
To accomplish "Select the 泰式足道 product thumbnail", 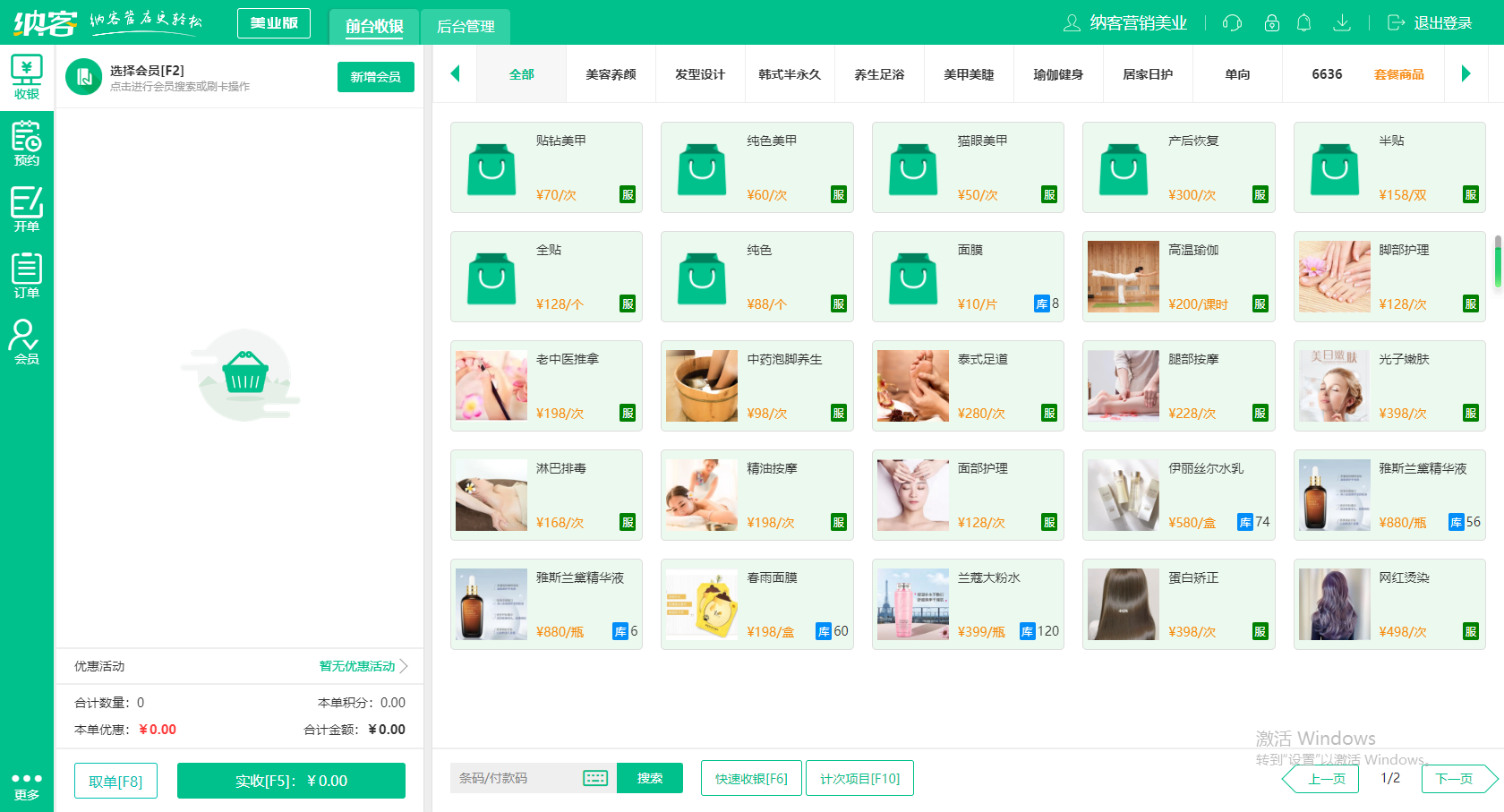I will (x=912, y=386).
